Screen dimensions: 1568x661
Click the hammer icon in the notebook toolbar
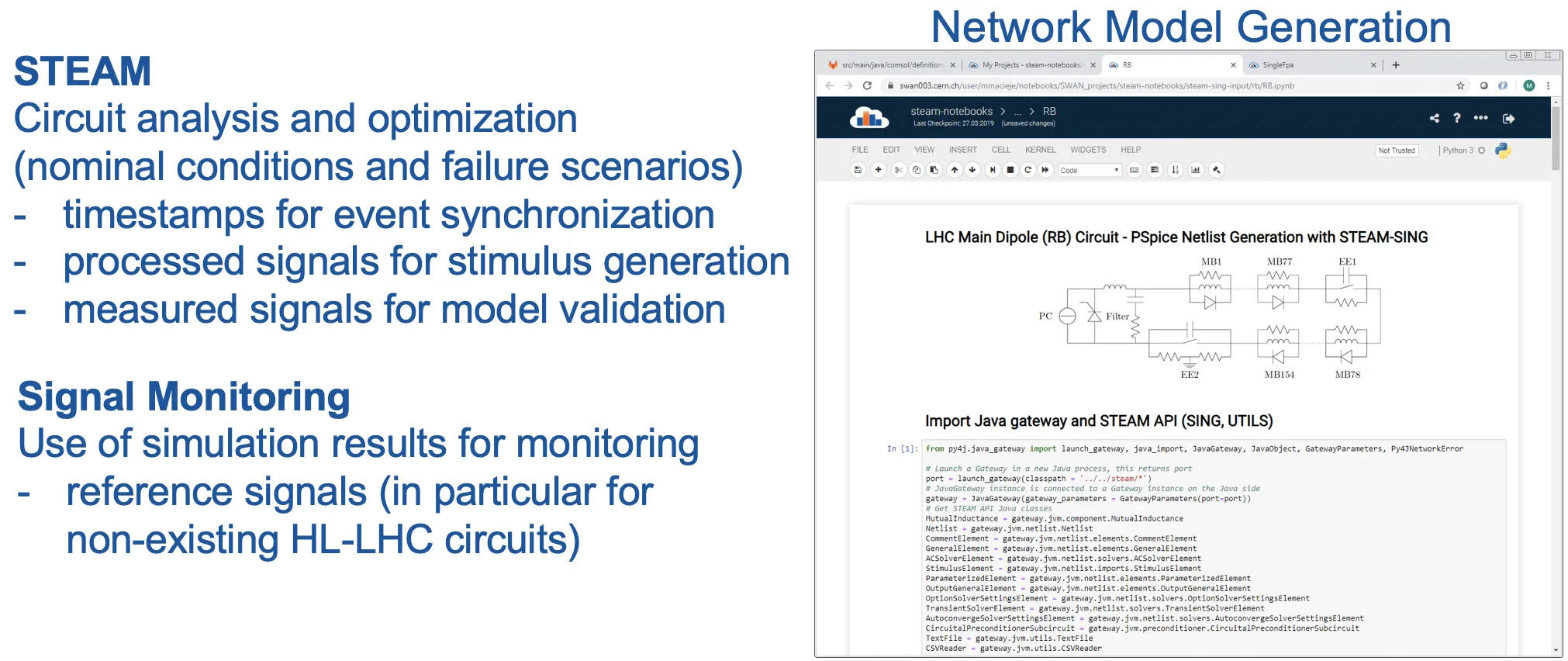click(x=1217, y=170)
